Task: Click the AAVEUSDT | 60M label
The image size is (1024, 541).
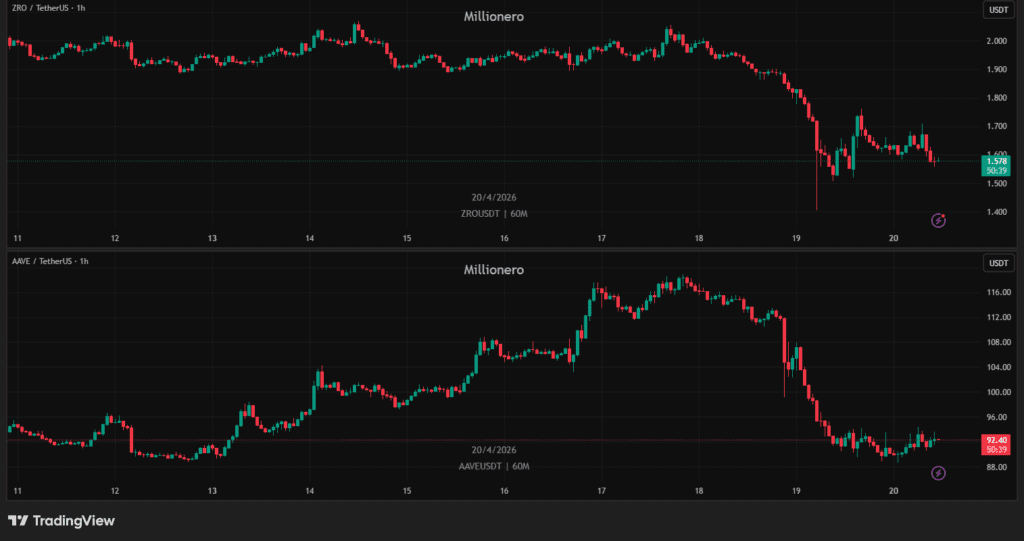Action: (x=494, y=467)
